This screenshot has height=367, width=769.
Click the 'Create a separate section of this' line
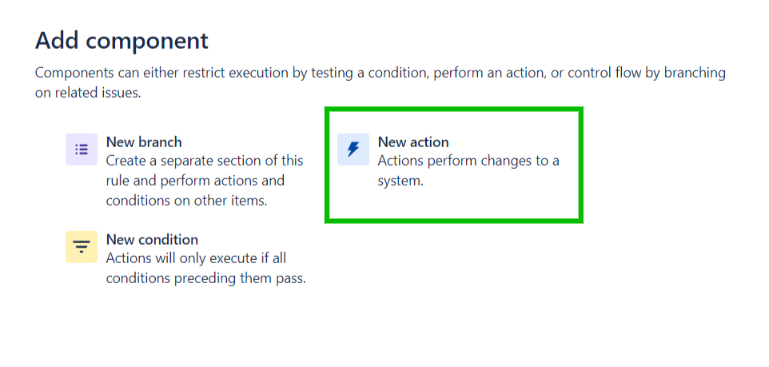(205, 160)
